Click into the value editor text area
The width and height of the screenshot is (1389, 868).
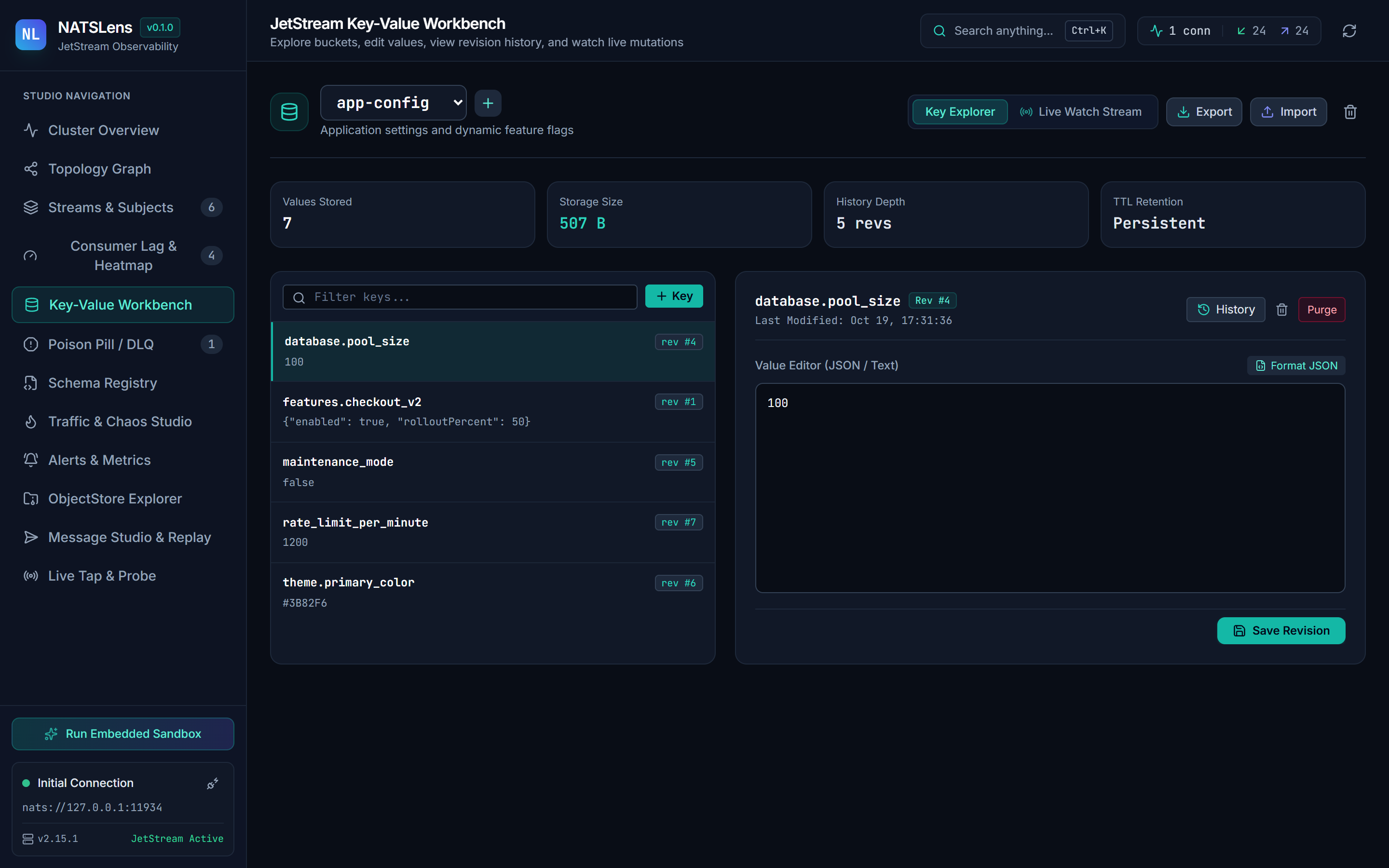(x=1050, y=488)
